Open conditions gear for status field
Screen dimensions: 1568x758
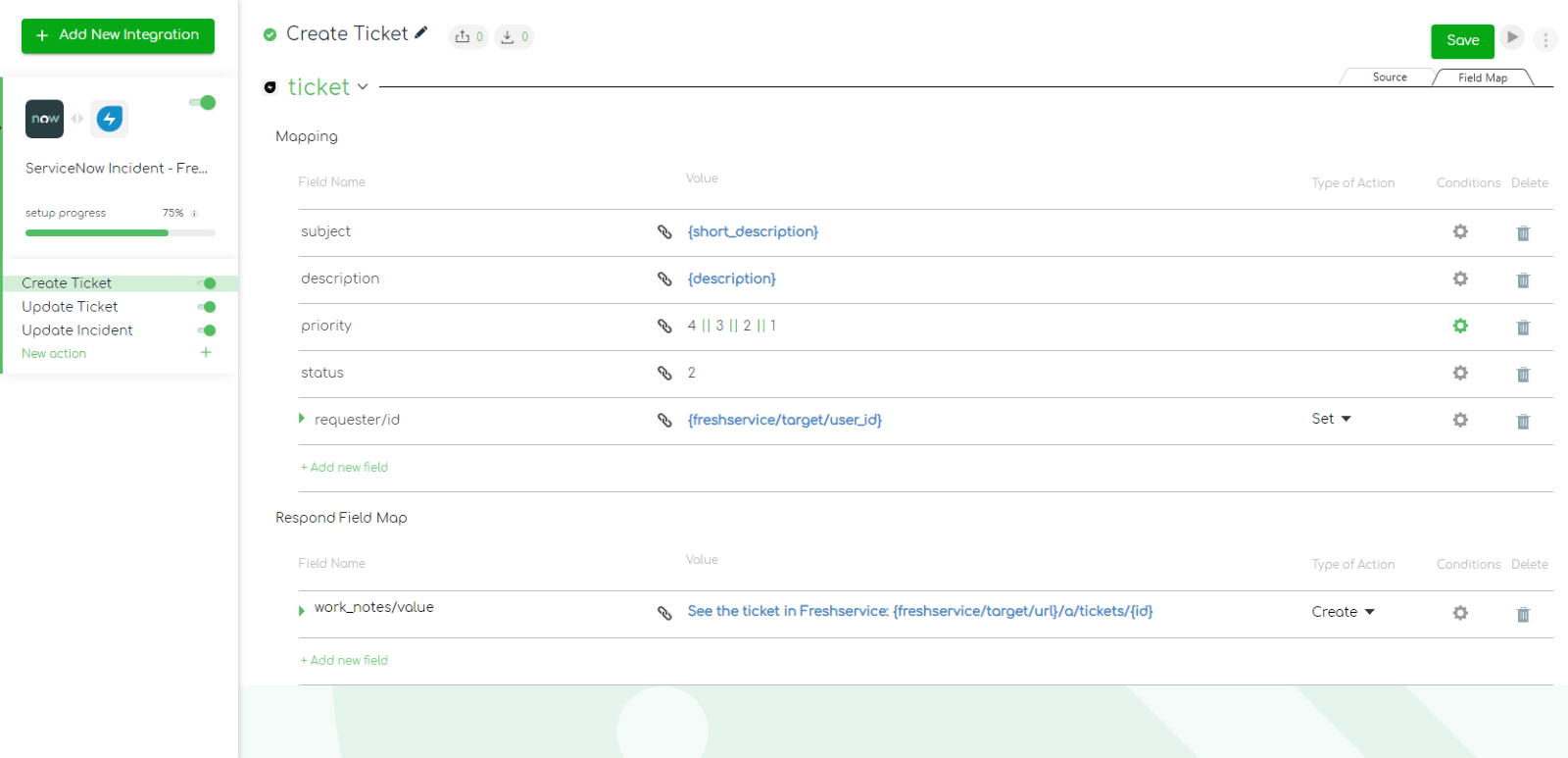click(1460, 373)
